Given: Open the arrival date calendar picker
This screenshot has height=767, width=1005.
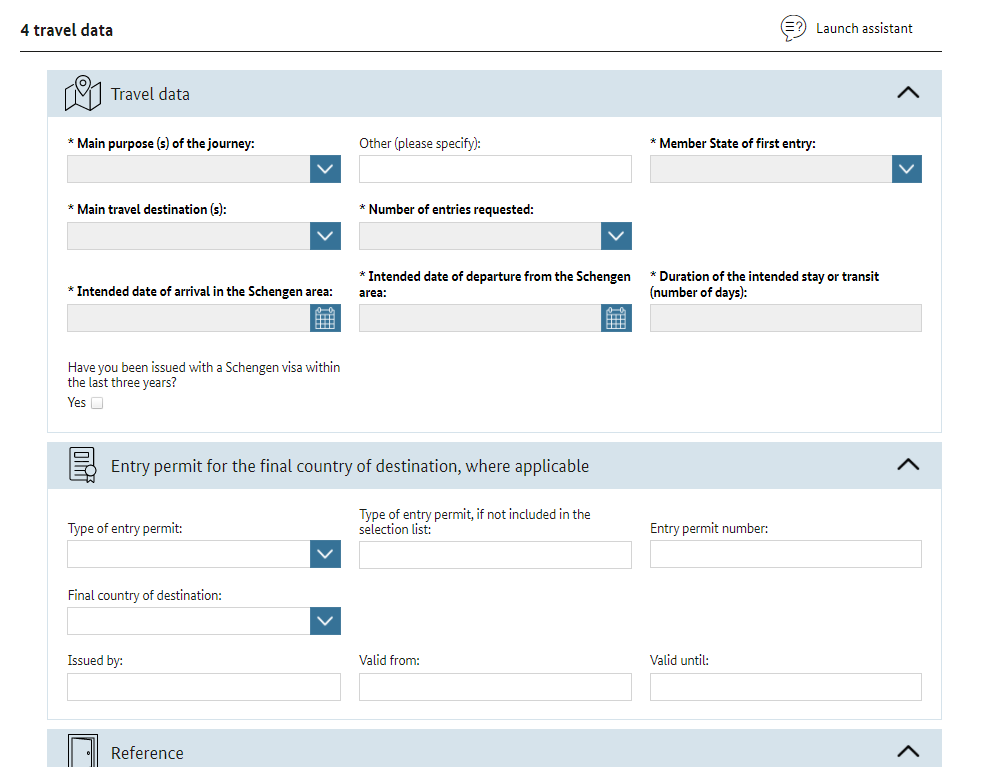Looking at the screenshot, I should [x=325, y=318].
